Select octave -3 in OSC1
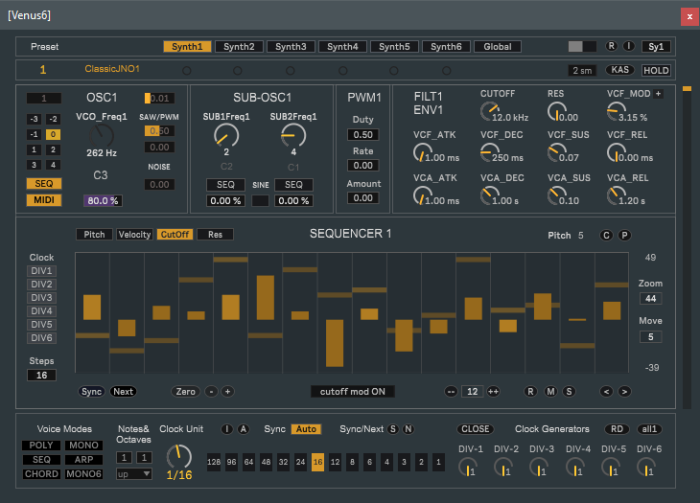700x503 pixels. tap(34, 119)
